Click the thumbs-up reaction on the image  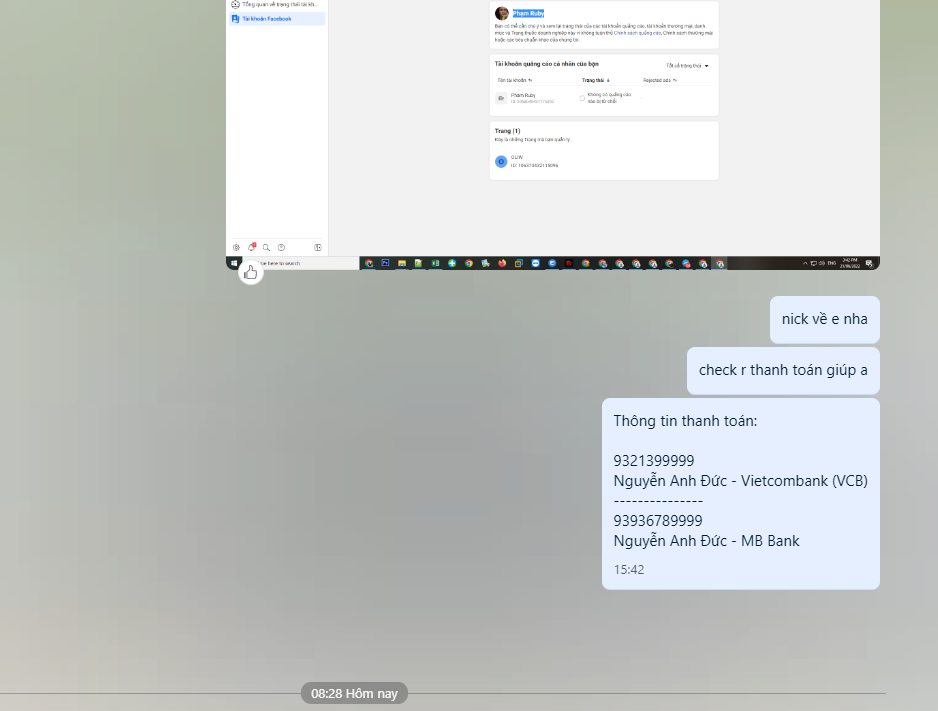pos(250,271)
